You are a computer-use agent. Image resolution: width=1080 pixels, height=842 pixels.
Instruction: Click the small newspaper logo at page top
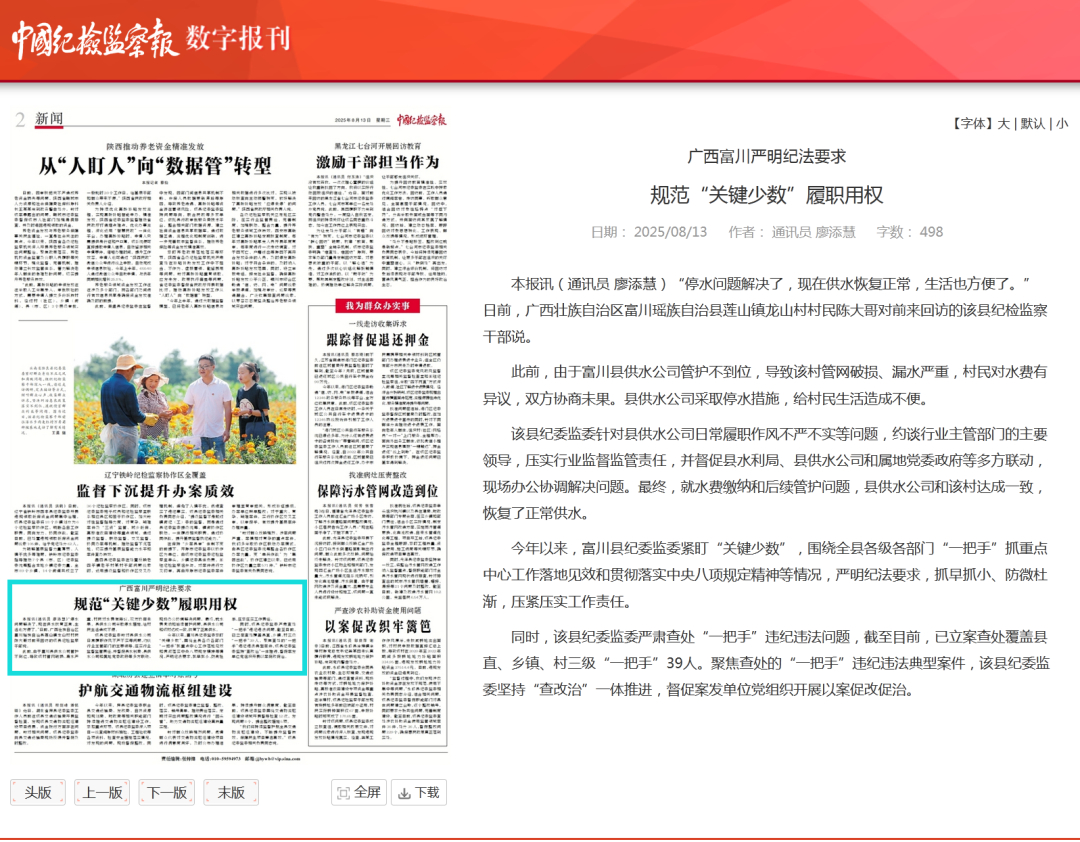[422, 120]
